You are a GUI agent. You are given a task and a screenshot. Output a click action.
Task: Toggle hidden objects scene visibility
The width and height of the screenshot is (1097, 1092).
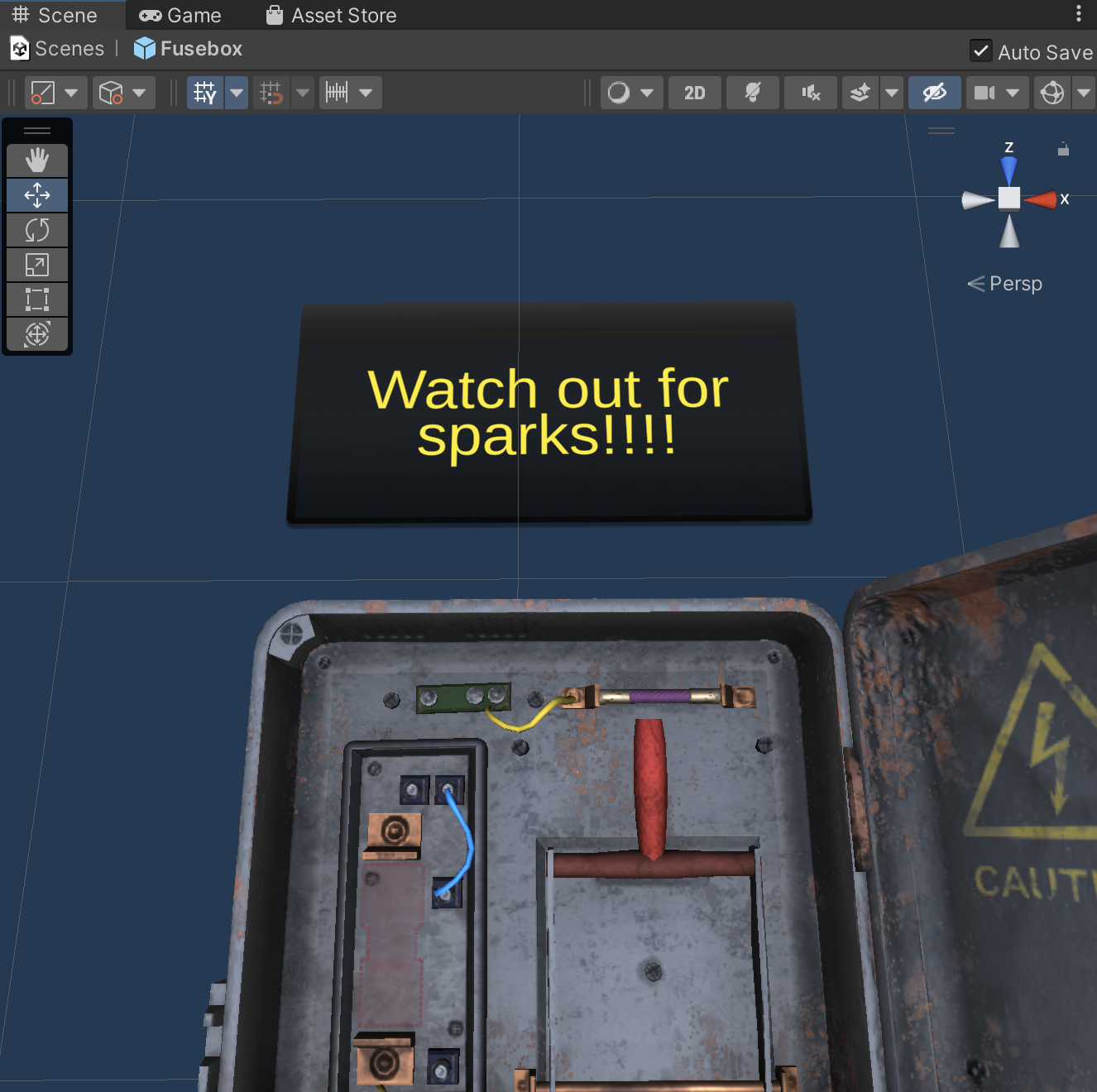click(934, 93)
